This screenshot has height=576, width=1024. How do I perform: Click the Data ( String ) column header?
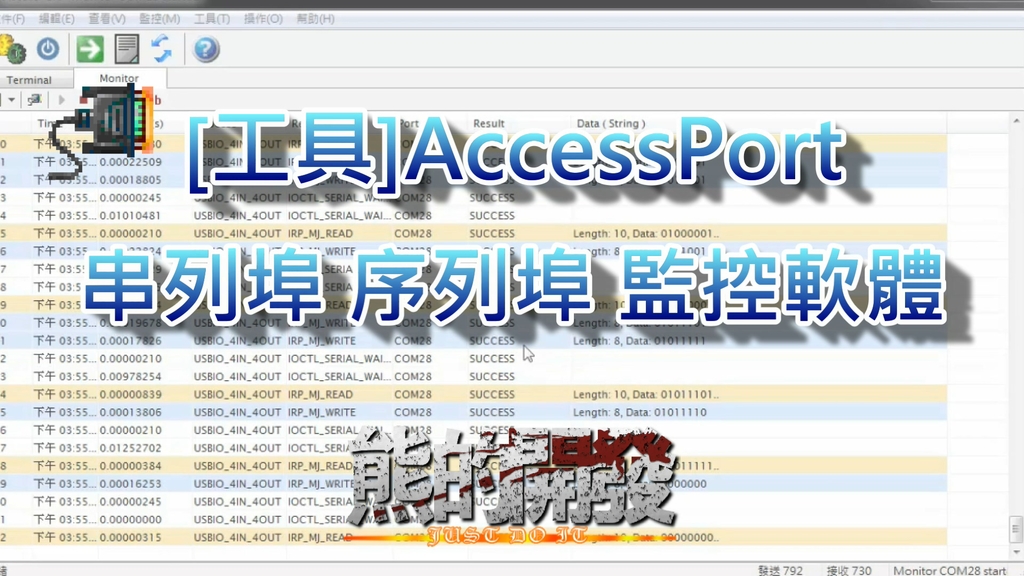(611, 123)
